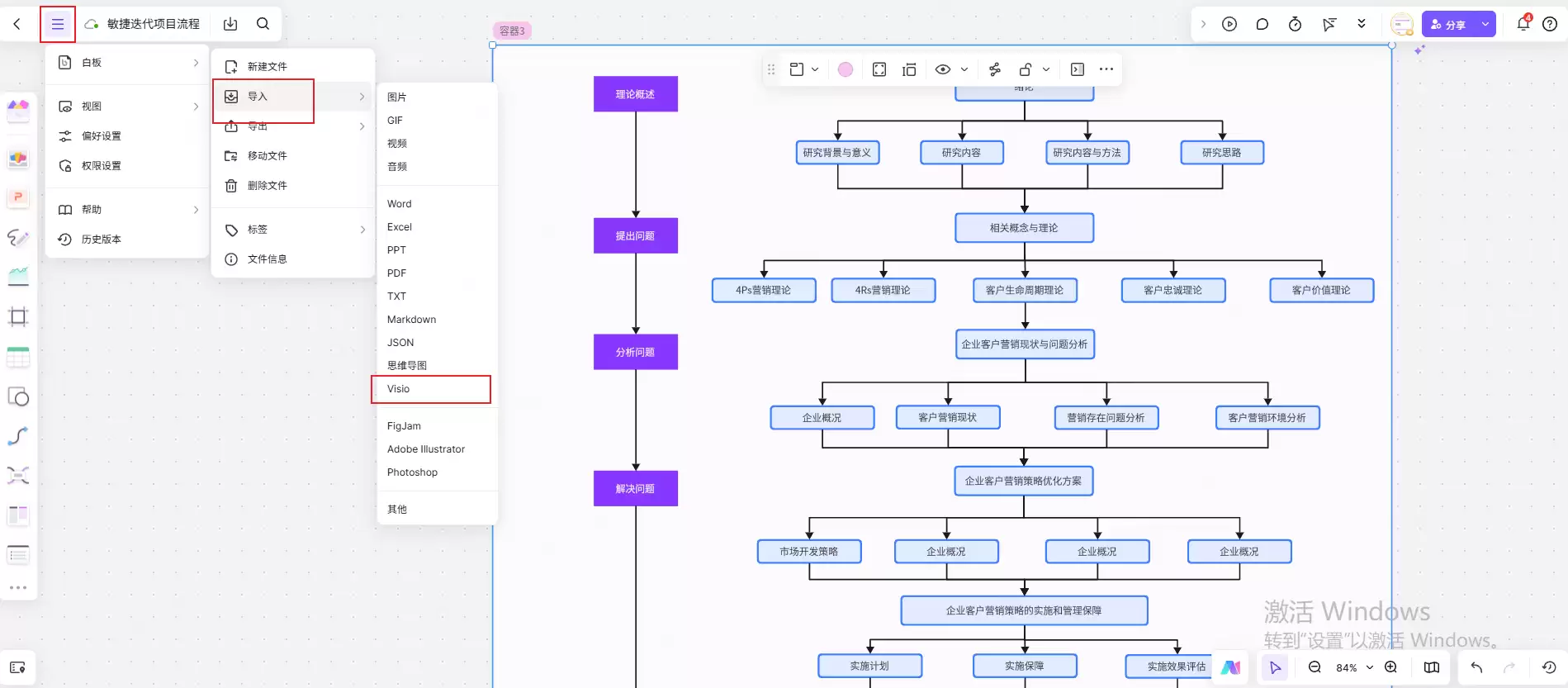Toggle lock on the container
1568x688 pixels.
(1025, 69)
